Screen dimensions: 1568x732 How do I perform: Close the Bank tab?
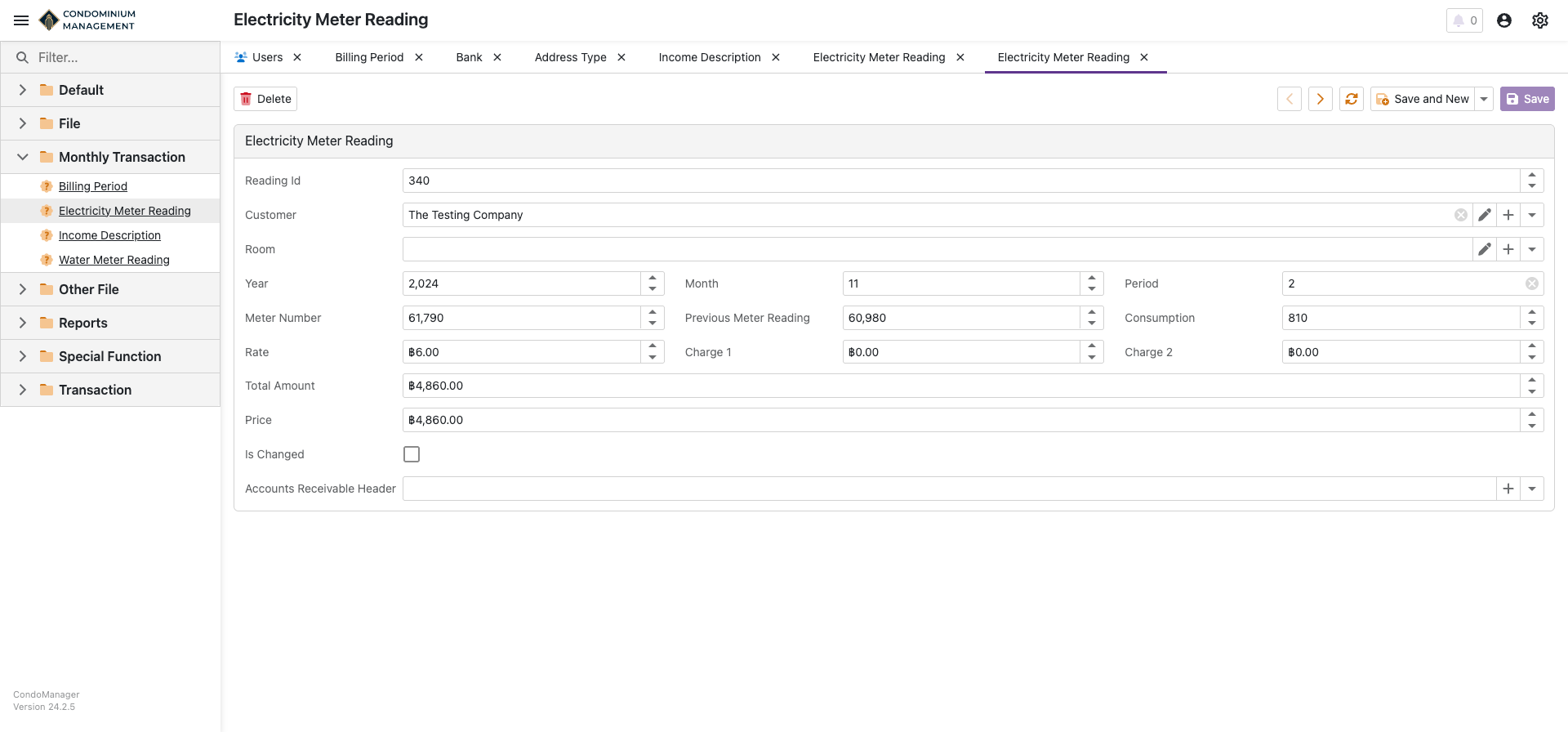(x=497, y=57)
